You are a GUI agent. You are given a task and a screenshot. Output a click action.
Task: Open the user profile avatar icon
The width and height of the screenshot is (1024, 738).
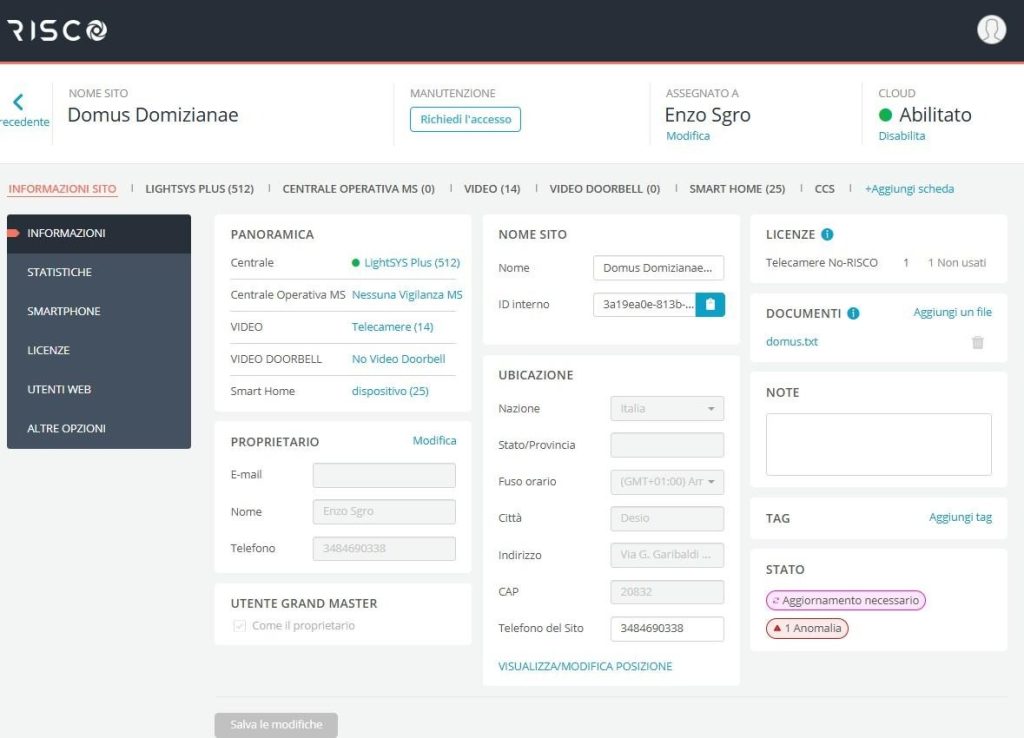coord(991,30)
